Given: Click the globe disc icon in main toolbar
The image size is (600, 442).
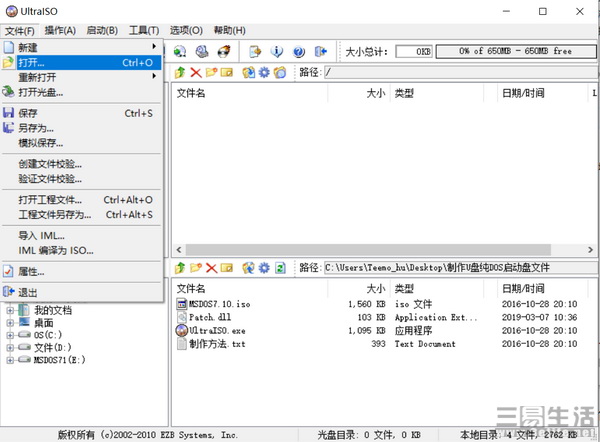Looking at the screenshot, I should coord(180,51).
